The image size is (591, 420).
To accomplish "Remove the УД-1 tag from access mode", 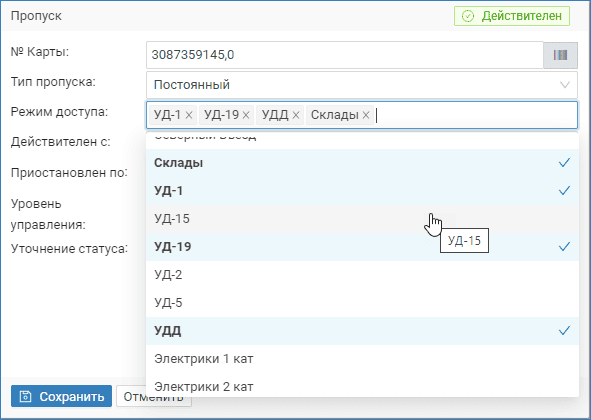I will [x=189, y=115].
